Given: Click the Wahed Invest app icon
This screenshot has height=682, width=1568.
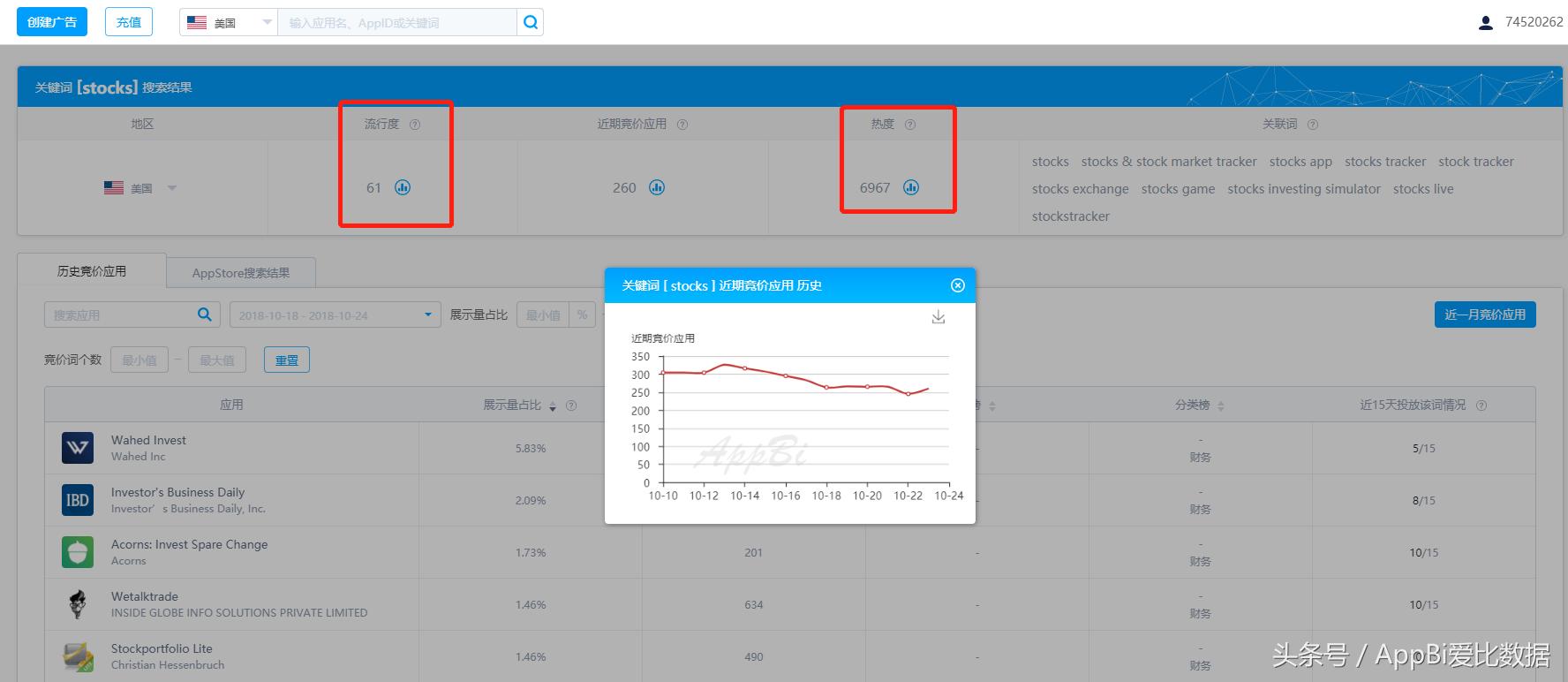Looking at the screenshot, I should tap(78, 448).
